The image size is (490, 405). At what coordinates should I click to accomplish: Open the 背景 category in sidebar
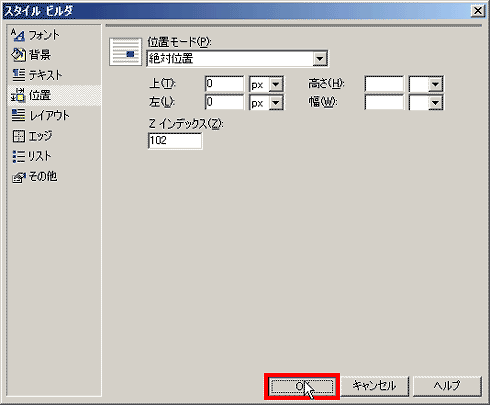click(31, 55)
